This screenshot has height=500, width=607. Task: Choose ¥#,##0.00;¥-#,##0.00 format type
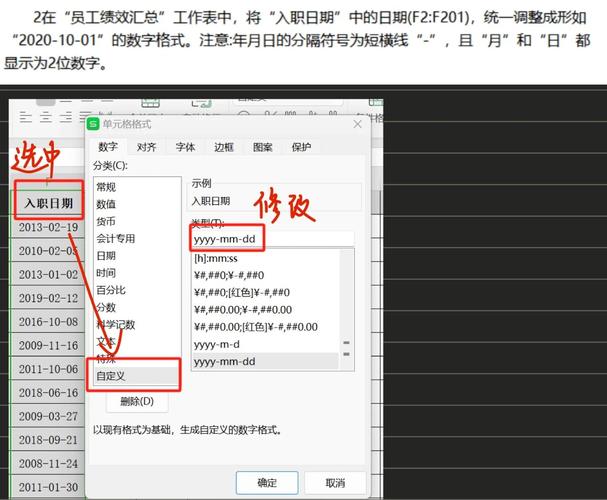click(266, 310)
